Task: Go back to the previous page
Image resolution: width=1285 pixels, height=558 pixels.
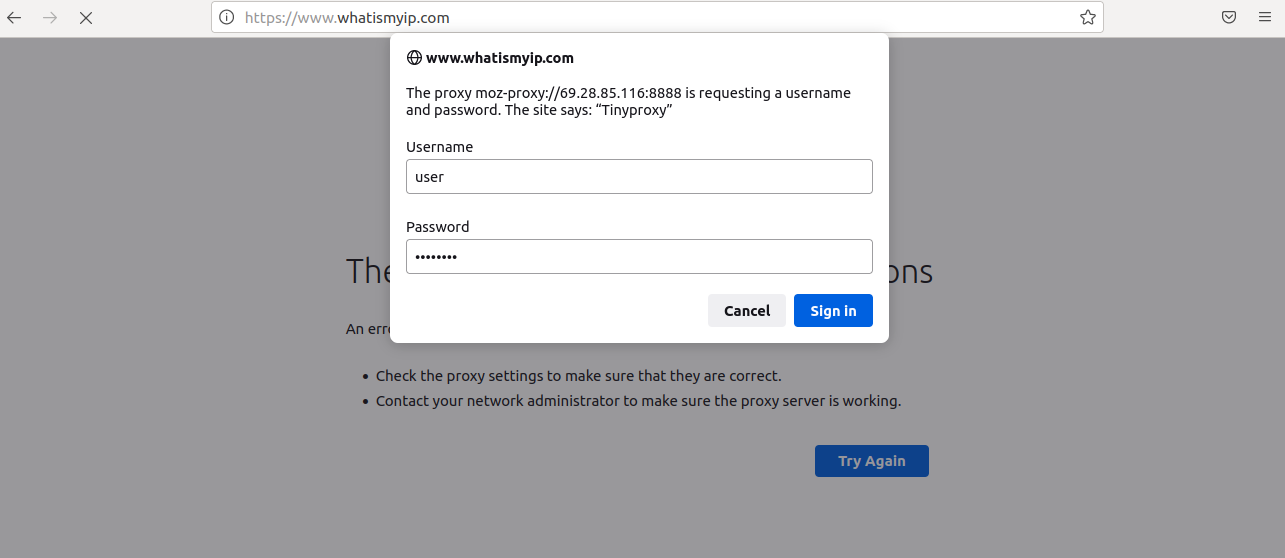Action: point(15,17)
